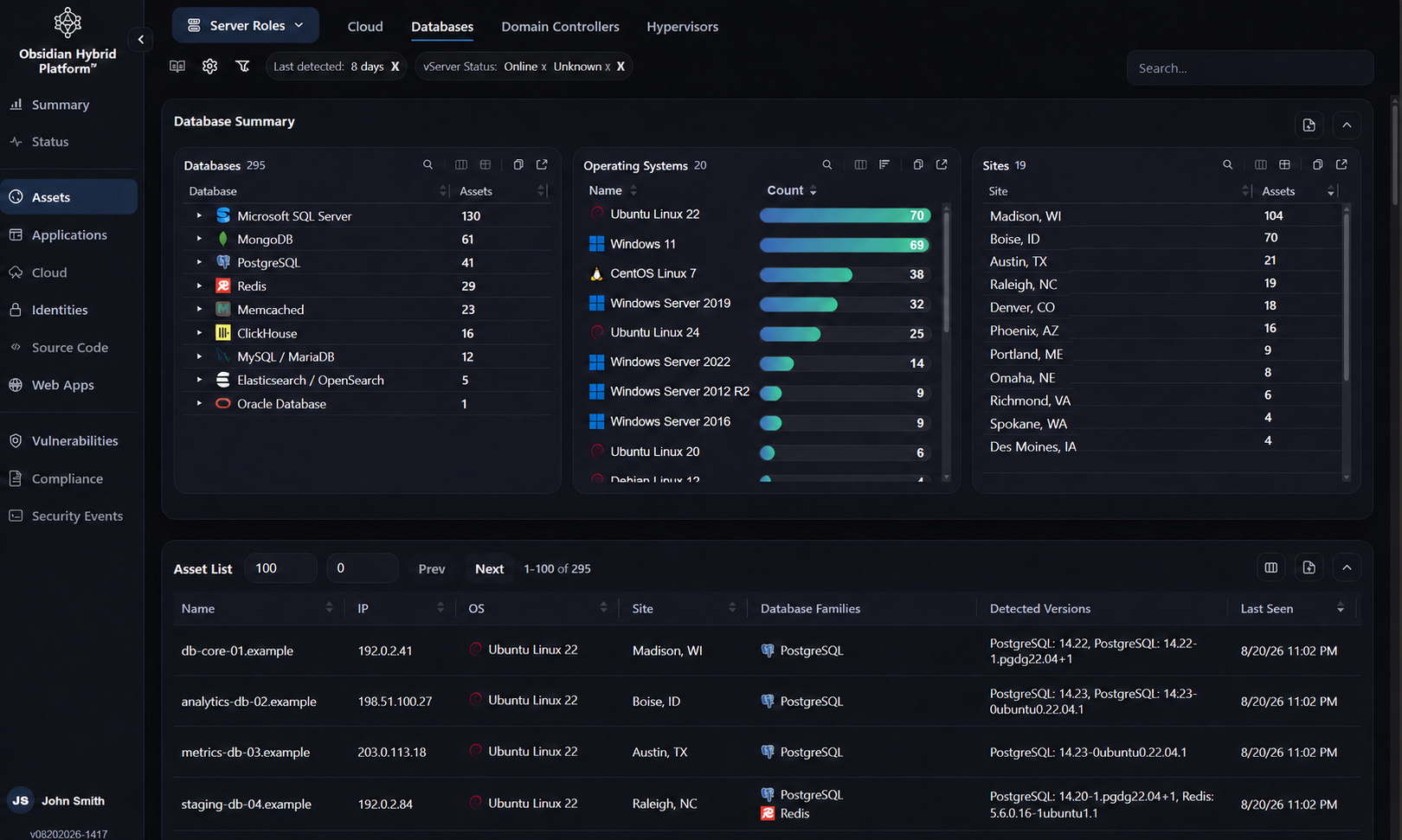Open Applications in the sidebar

pos(69,235)
